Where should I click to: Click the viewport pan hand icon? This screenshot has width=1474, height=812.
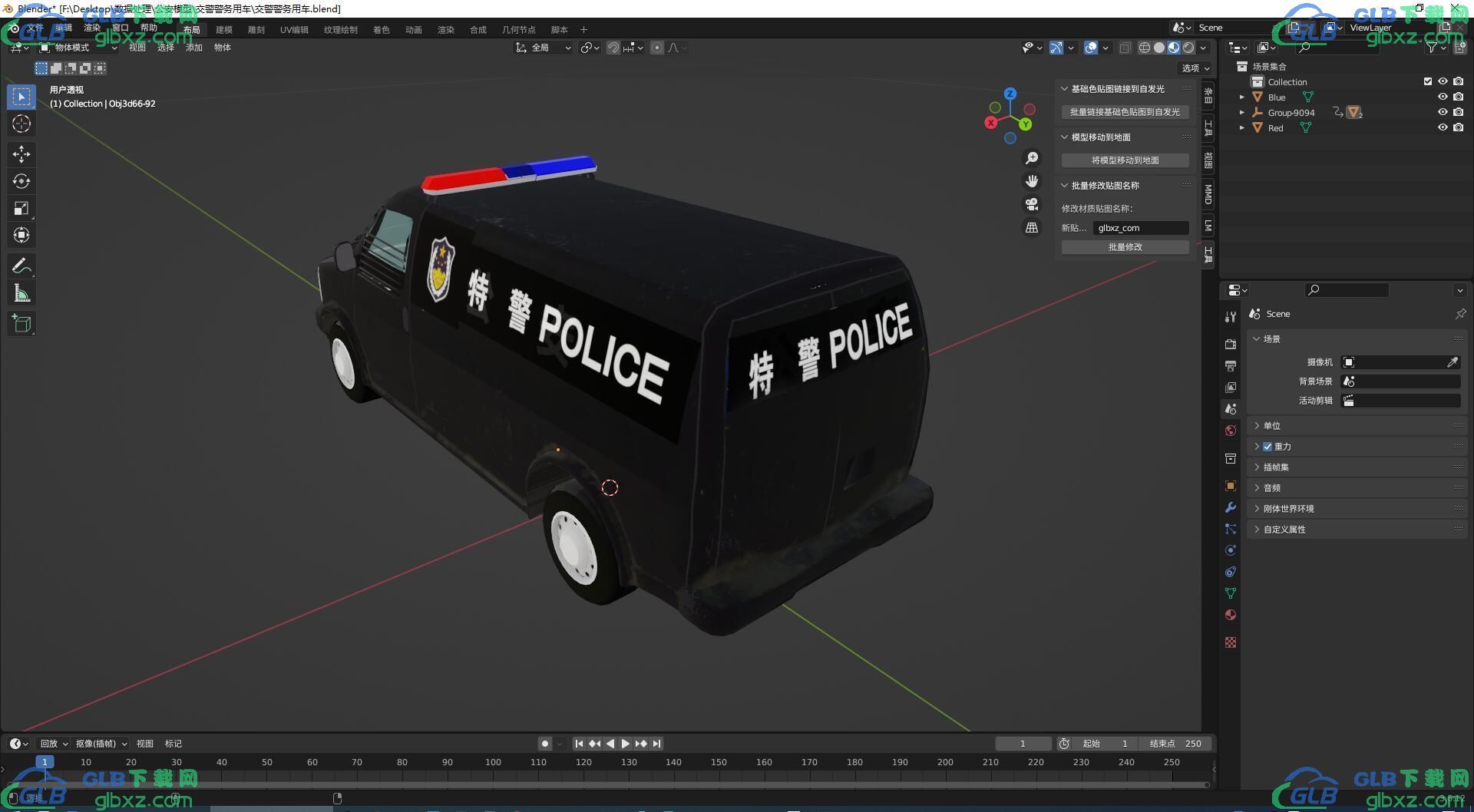(x=1032, y=181)
